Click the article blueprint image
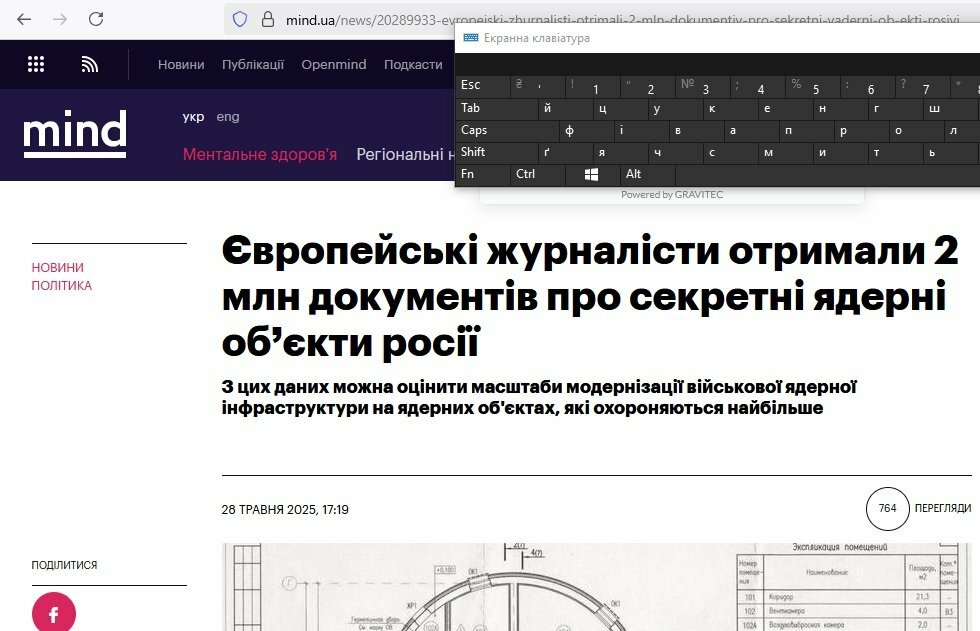 tap(597, 587)
